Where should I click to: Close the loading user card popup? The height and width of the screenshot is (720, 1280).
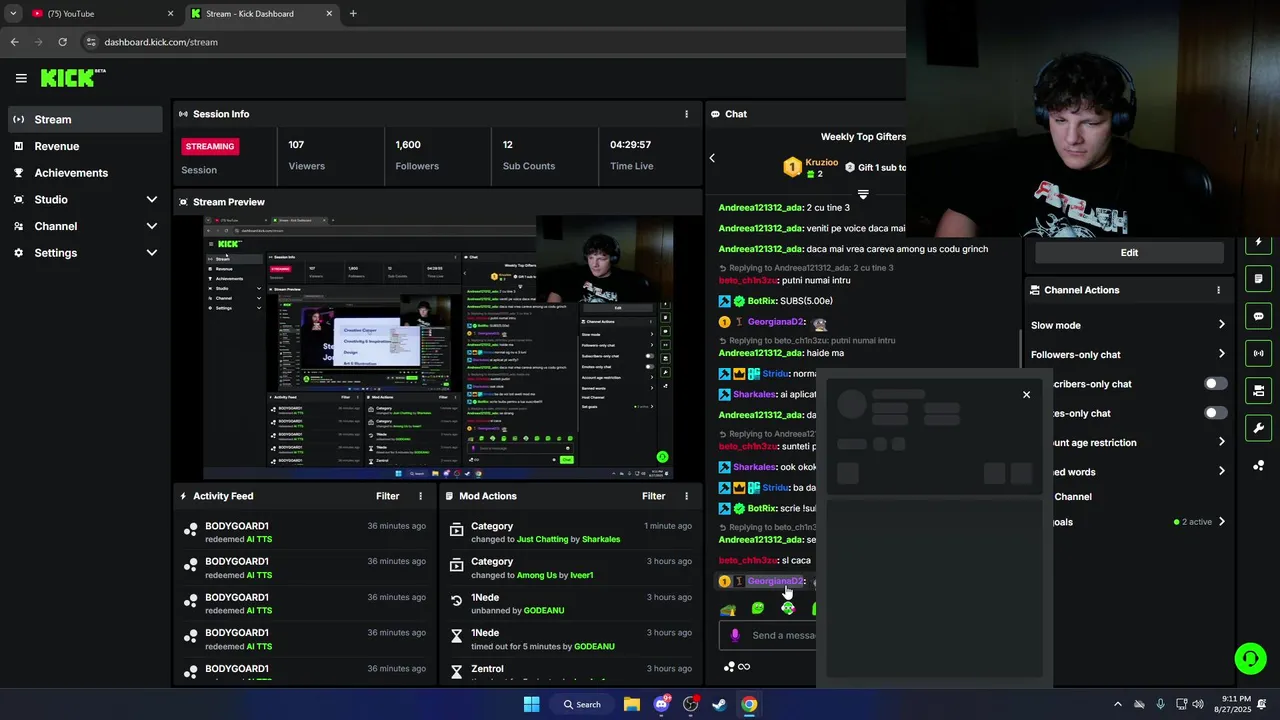[1026, 395]
